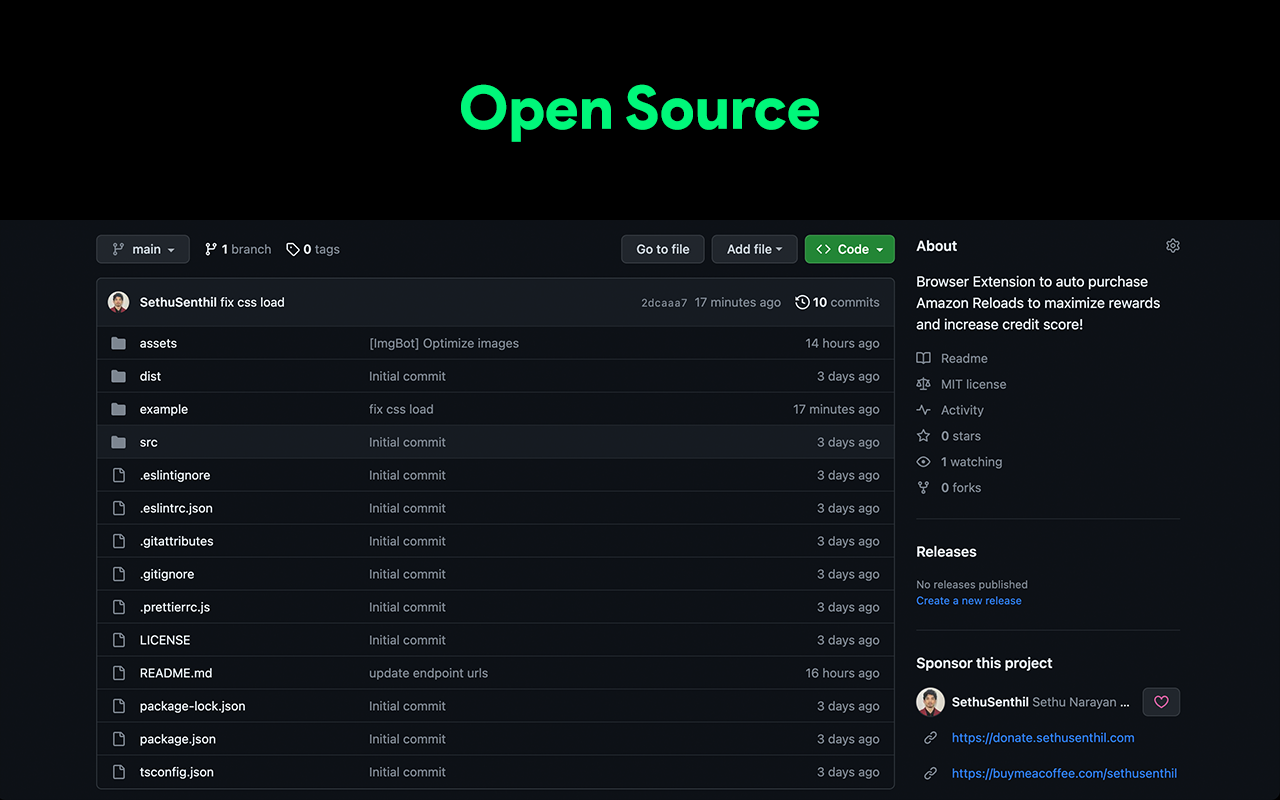This screenshot has width=1280, height=800.
Task: Open the Activity link
Action: coord(962,410)
